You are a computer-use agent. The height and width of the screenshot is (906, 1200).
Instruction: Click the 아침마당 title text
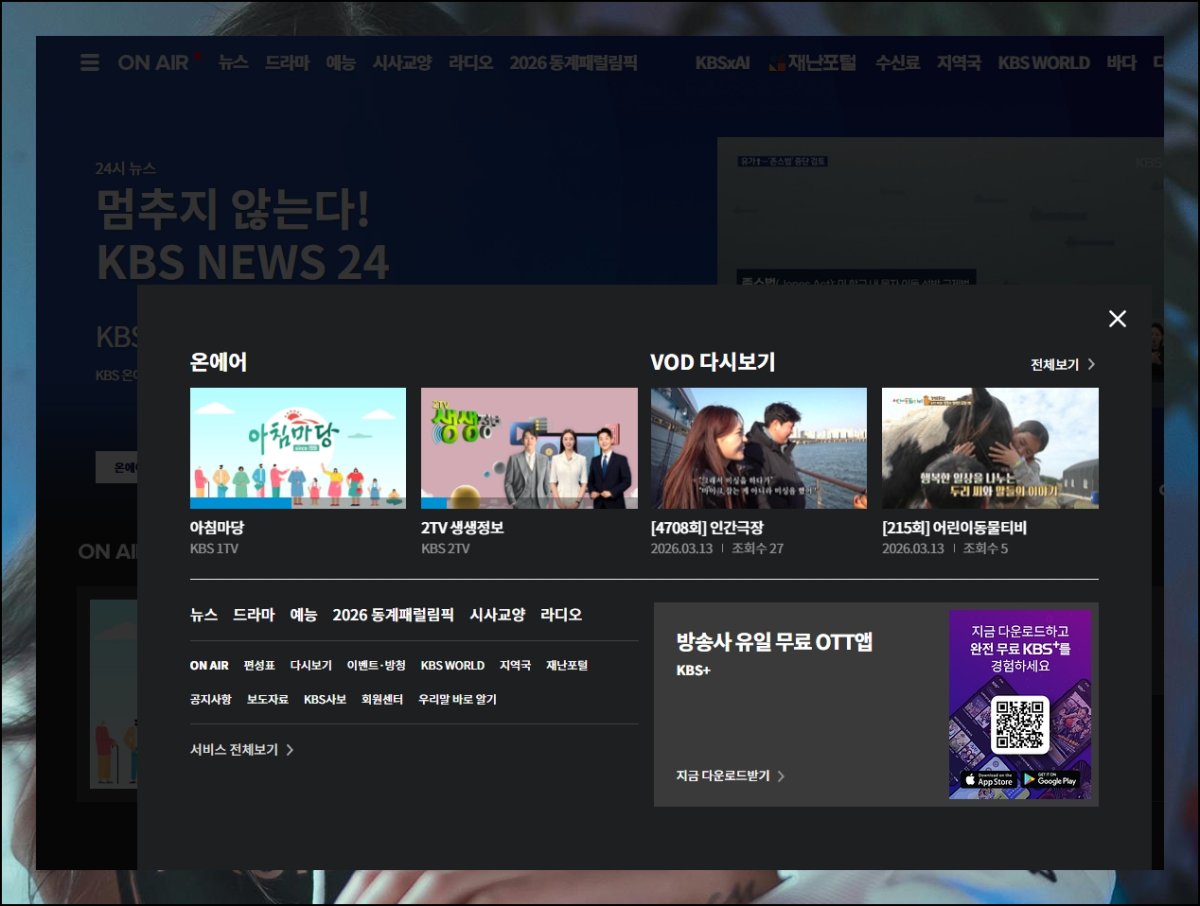tap(217, 528)
